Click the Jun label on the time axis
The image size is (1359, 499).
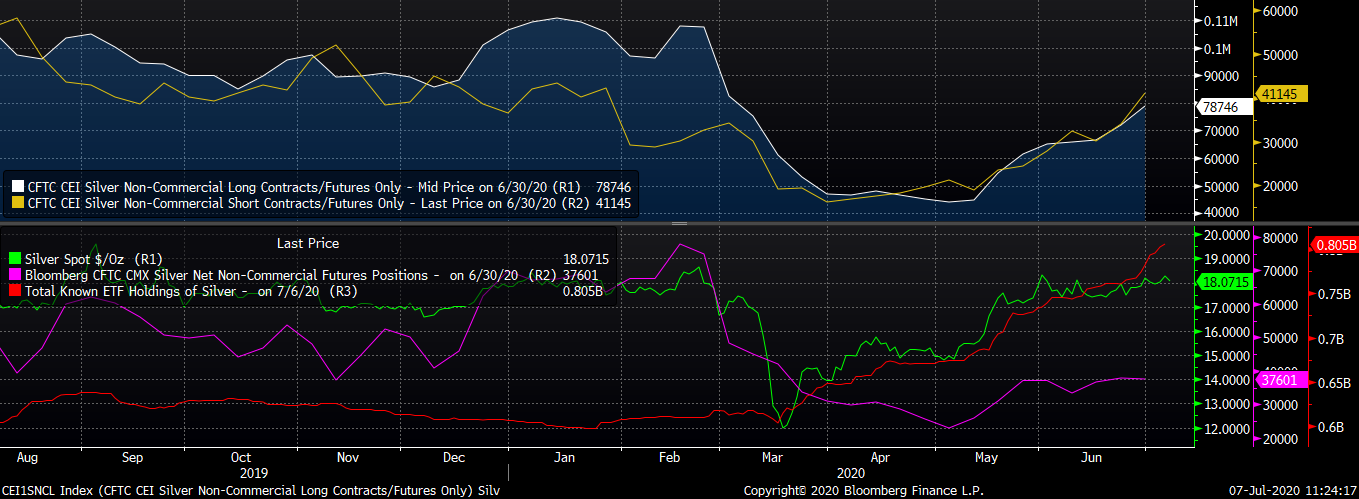(1093, 457)
